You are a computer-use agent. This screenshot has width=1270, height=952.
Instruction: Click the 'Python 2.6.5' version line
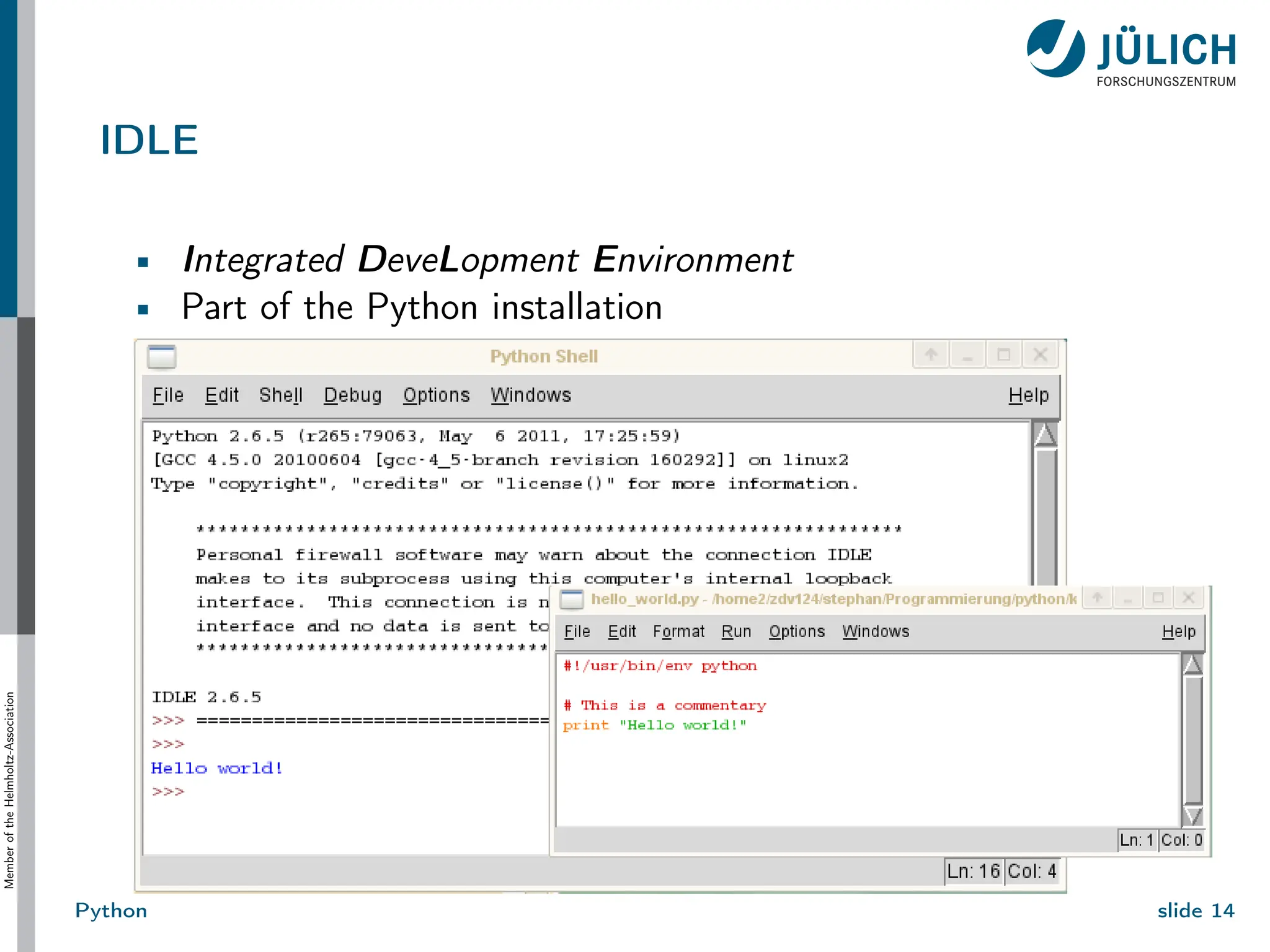tap(416, 436)
